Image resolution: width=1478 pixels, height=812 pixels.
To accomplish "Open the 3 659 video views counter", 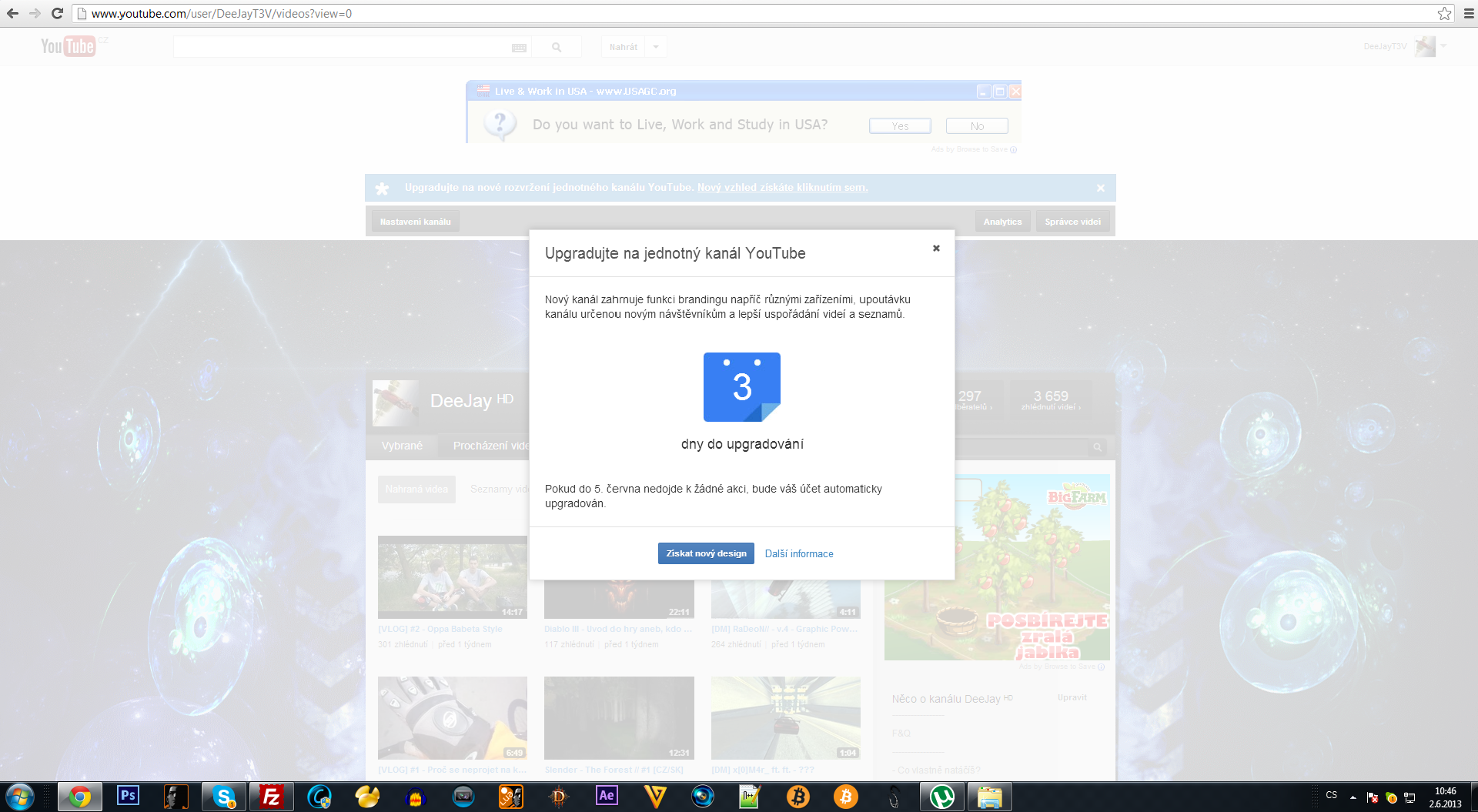I will (1051, 400).
